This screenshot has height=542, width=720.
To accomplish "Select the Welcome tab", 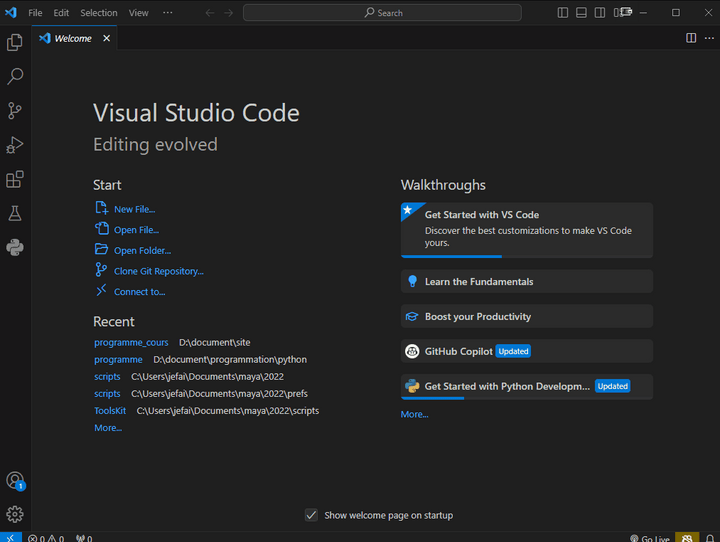I will pyautogui.click(x=74, y=38).
